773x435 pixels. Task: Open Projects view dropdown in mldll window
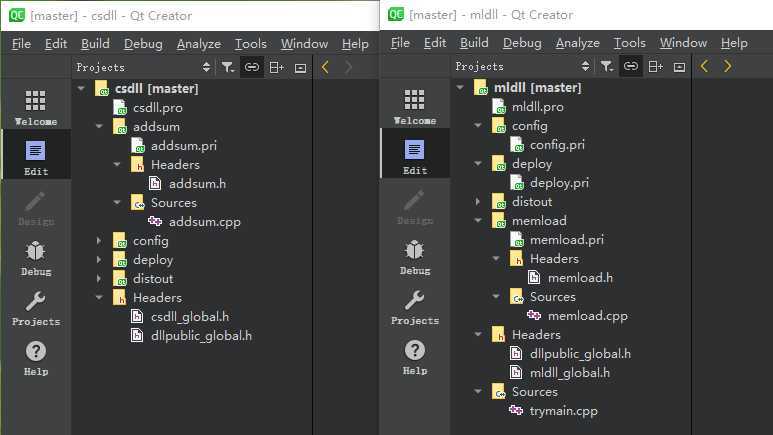point(523,66)
